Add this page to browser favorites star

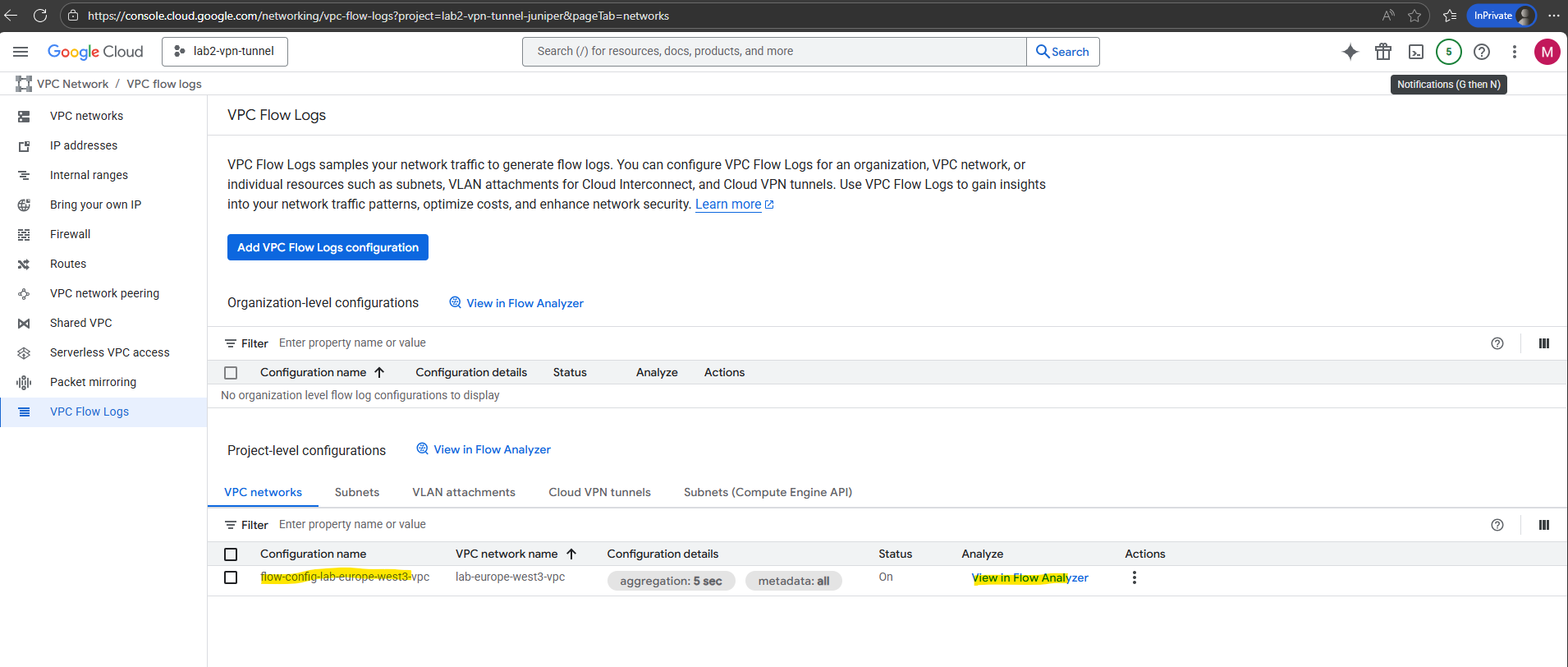point(1414,16)
